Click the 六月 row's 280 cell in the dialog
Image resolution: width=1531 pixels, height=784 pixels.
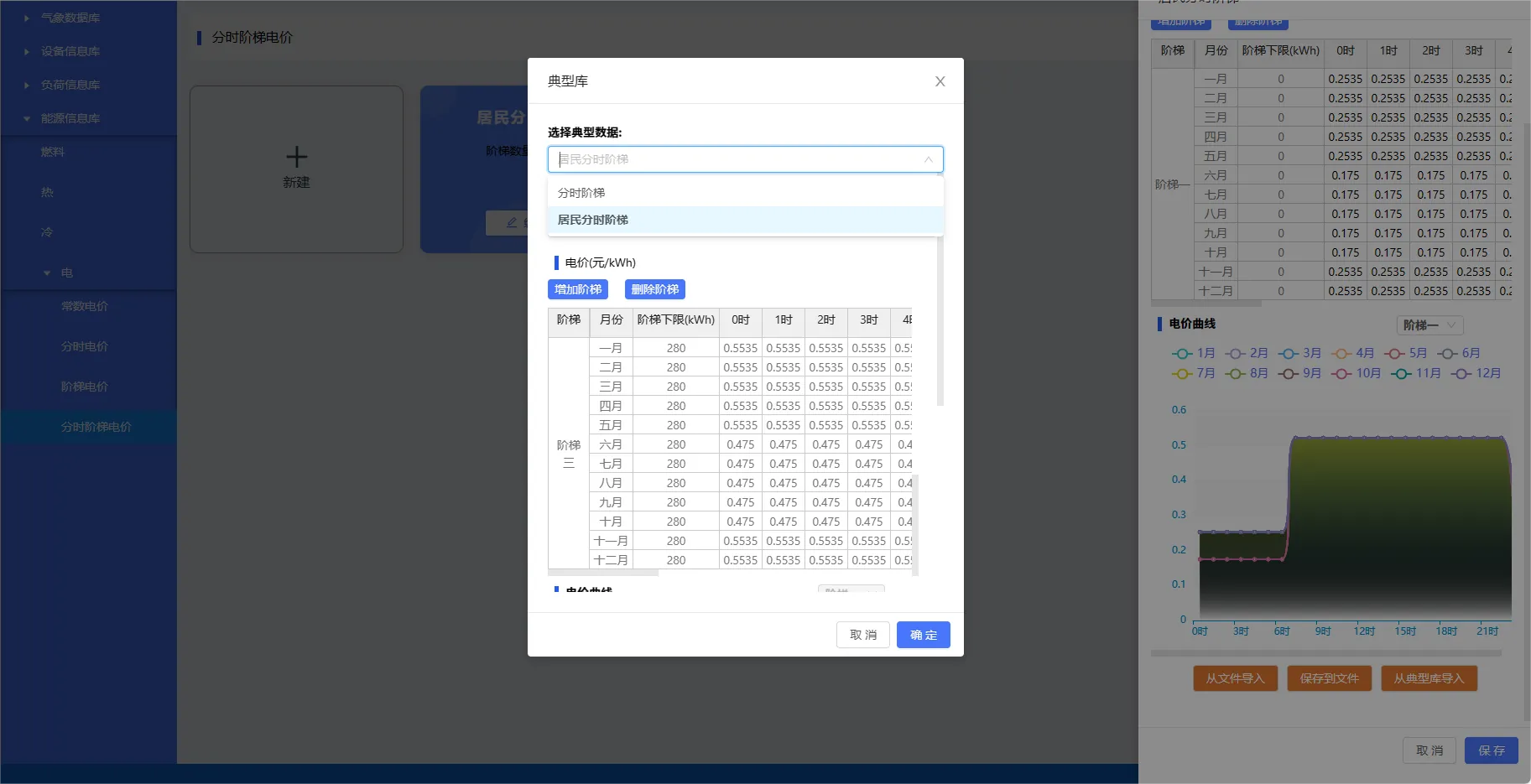pyautogui.click(x=676, y=444)
